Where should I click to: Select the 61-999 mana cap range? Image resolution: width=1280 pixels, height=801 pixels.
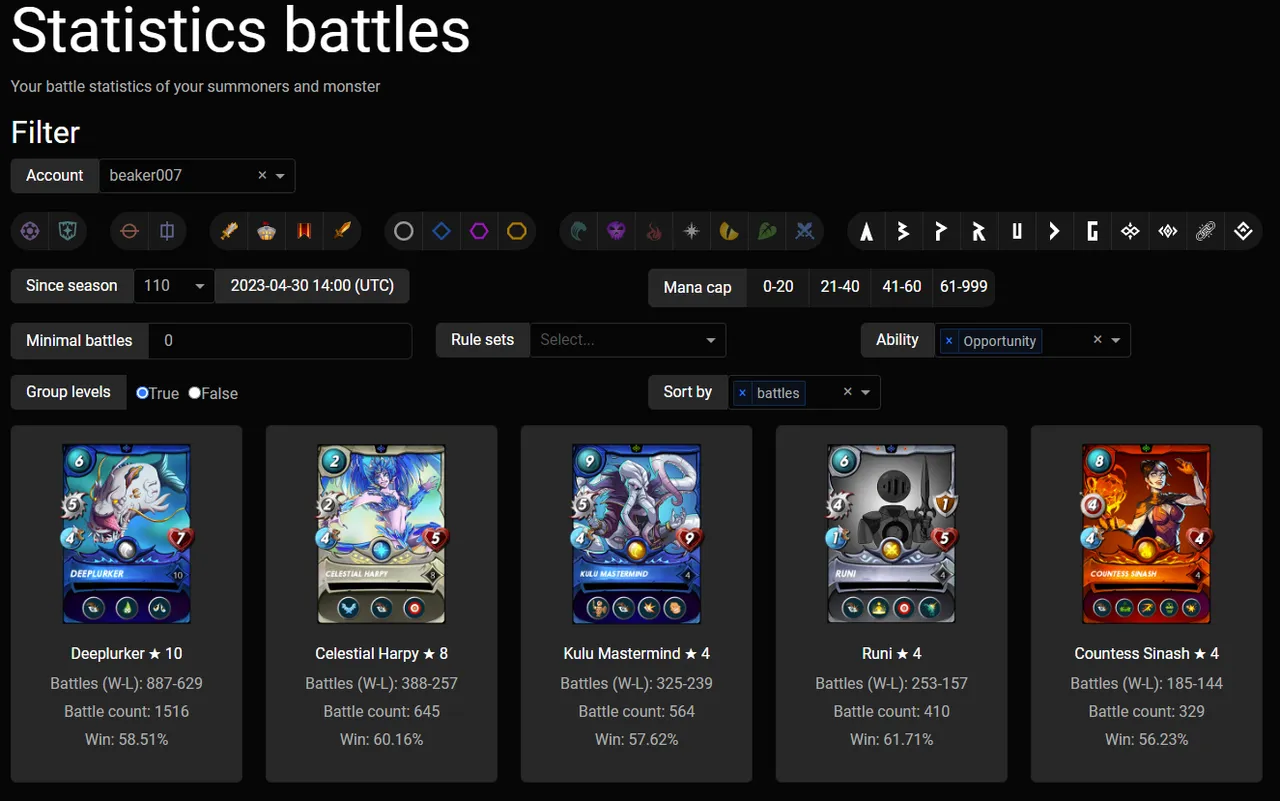[x=964, y=287]
